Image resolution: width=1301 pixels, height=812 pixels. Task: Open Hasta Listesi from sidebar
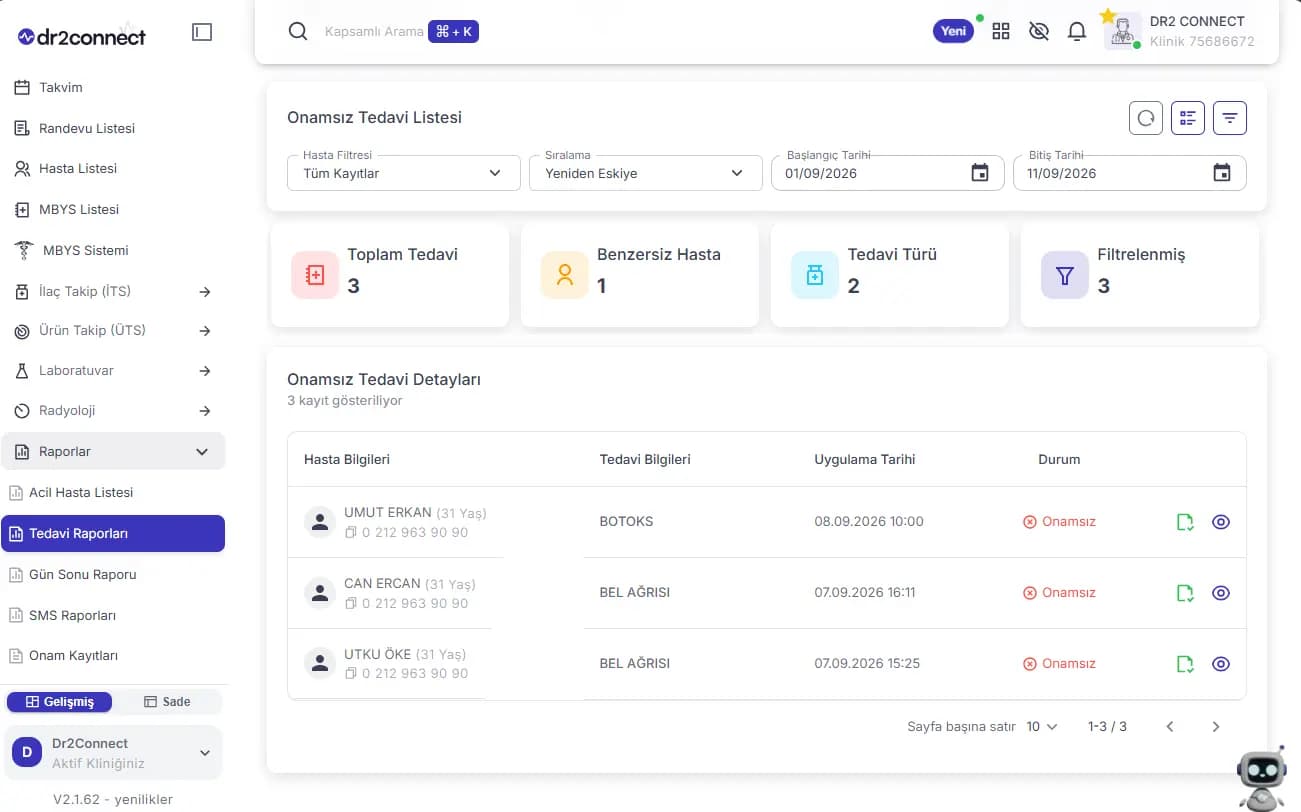78,168
